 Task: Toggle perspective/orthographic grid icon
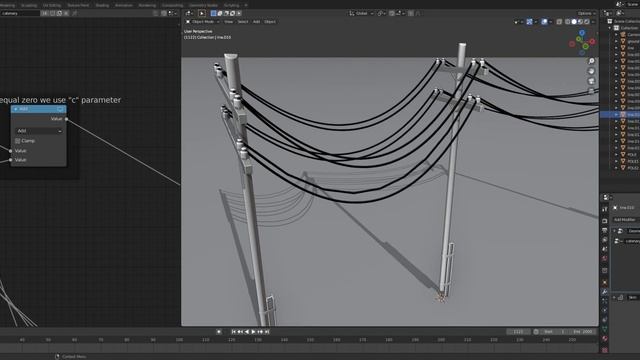tap(591, 91)
